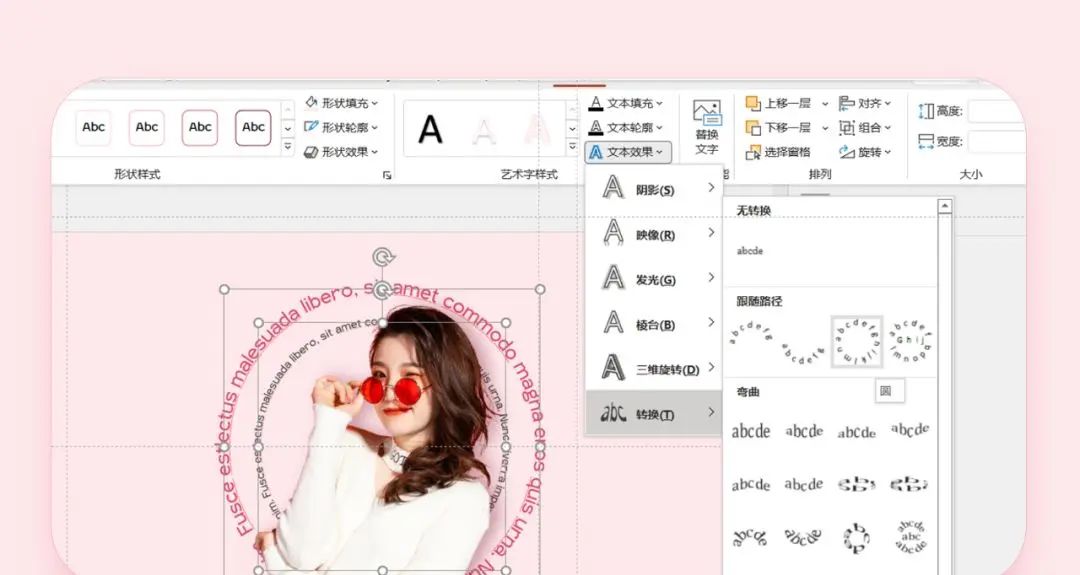Select the faded pink A WordArt style
The height and width of the screenshot is (575, 1080).
click(x=537, y=129)
